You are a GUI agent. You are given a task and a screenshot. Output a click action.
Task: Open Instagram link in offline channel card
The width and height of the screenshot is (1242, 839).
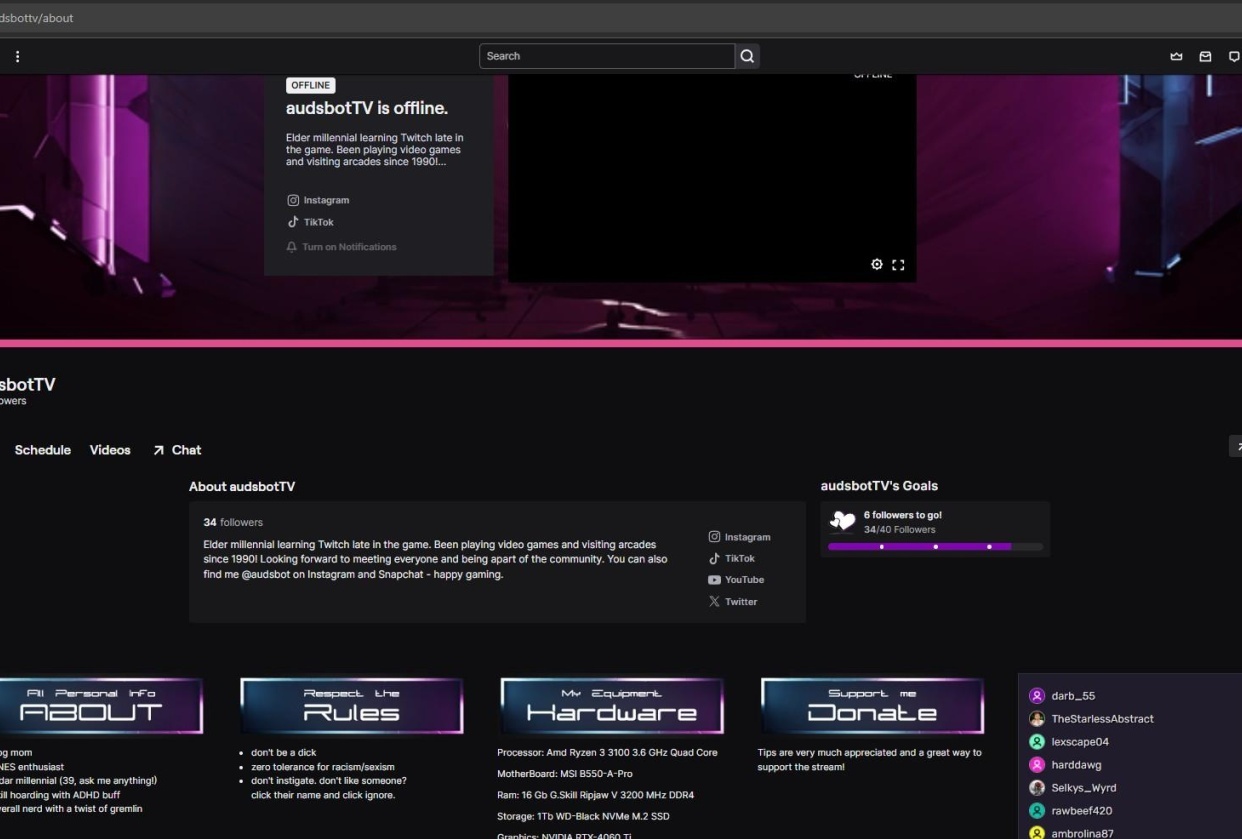coord(318,200)
